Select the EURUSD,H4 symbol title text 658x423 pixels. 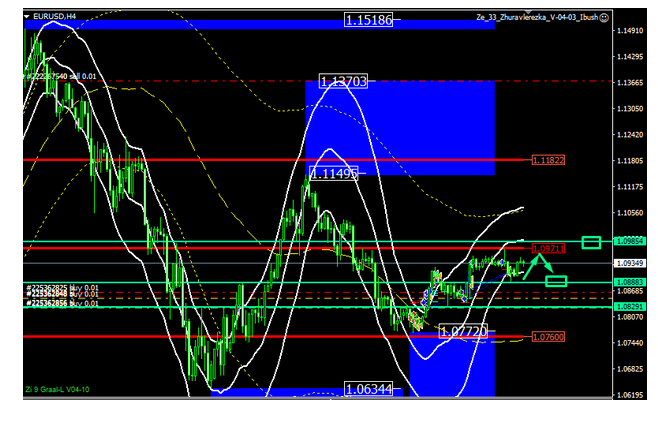(x=55, y=16)
